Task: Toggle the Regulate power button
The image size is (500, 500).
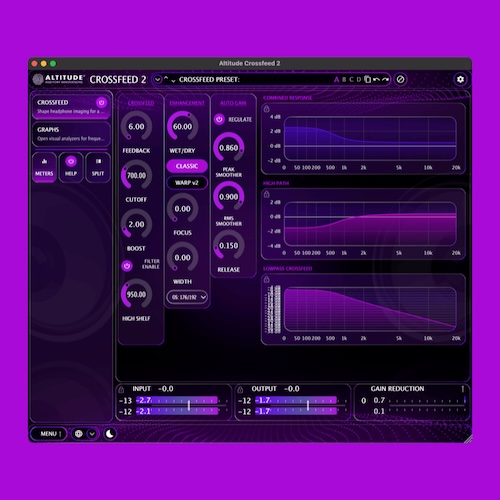Action: click(219, 119)
